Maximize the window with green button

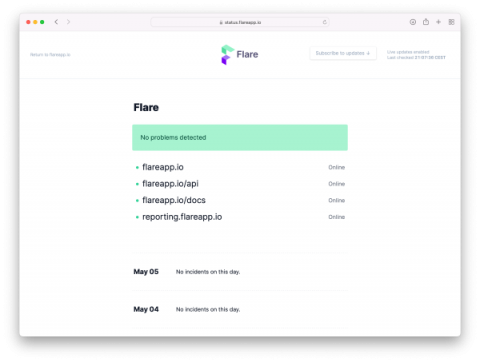point(42,22)
